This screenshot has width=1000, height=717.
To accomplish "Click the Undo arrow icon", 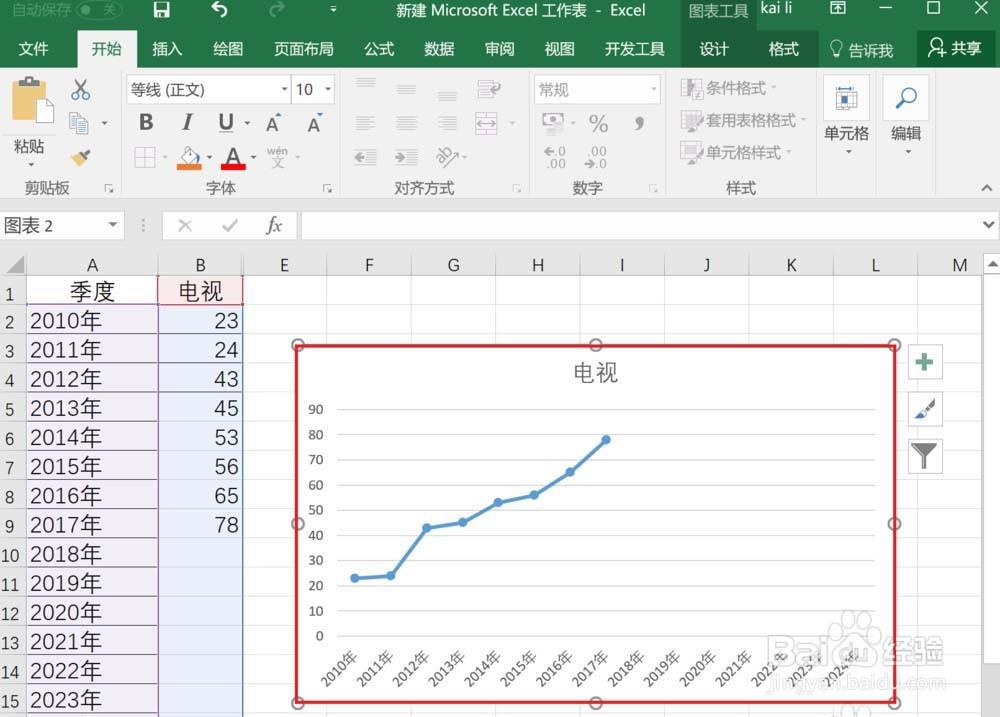I will 219,10.
